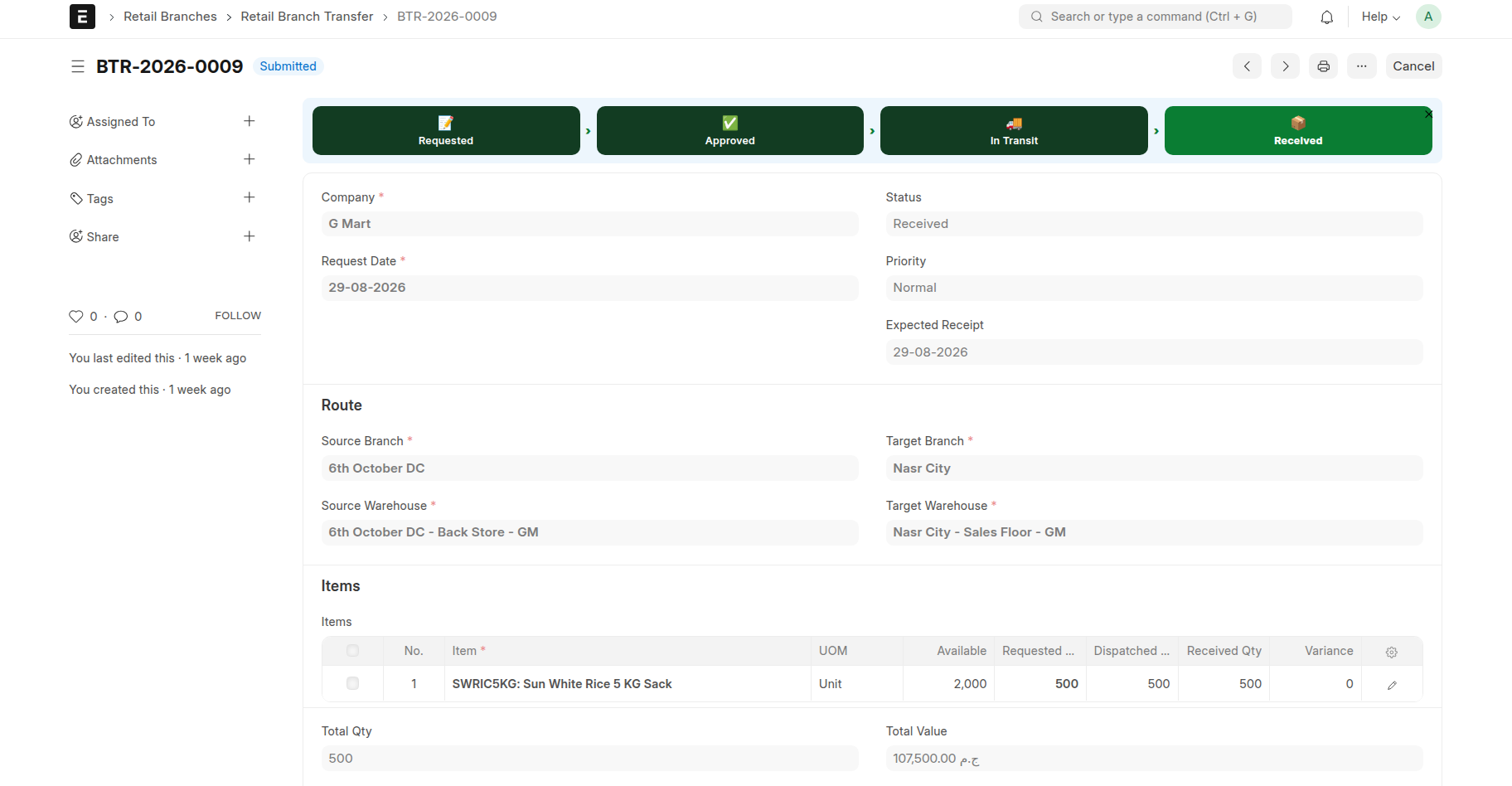Add an Assigned To user
The height and width of the screenshot is (786, 1512).
249,121
